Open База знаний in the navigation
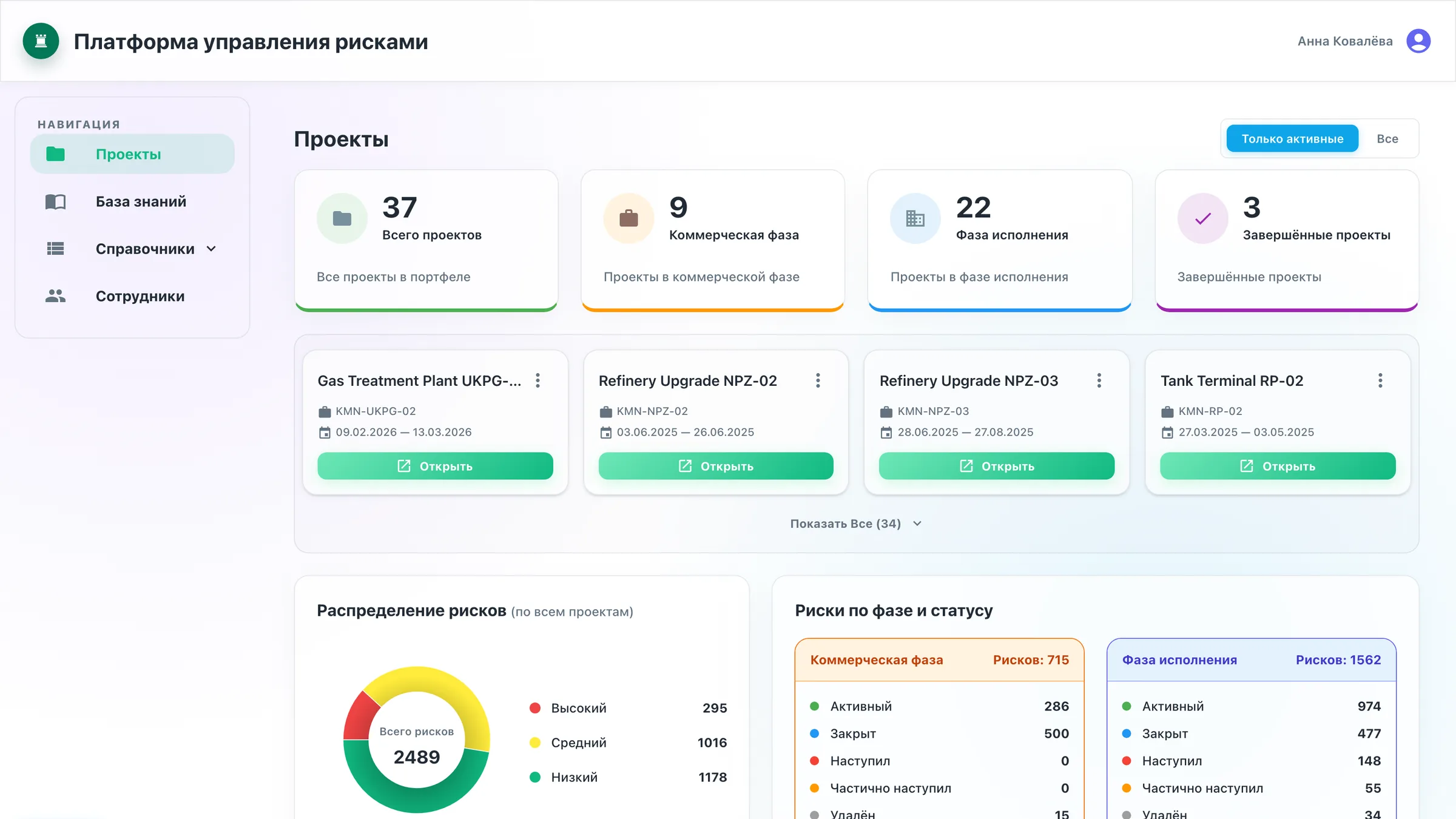Image resolution: width=1456 pixels, height=819 pixels. coord(132,201)
